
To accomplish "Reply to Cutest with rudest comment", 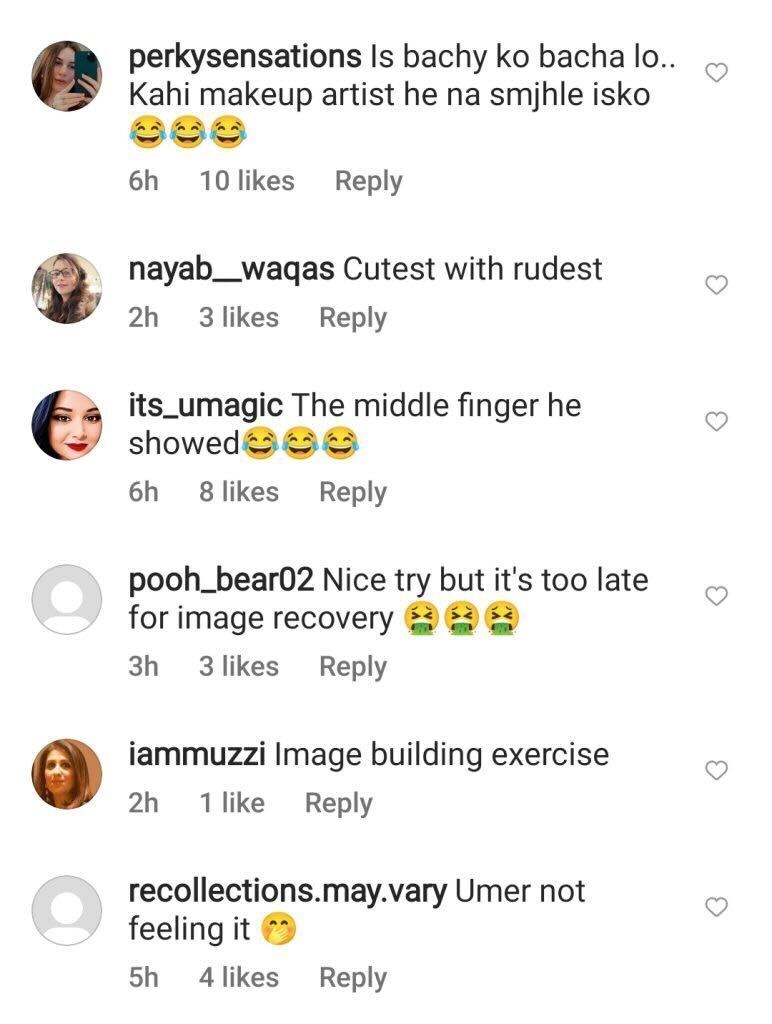I will point(353,318).
